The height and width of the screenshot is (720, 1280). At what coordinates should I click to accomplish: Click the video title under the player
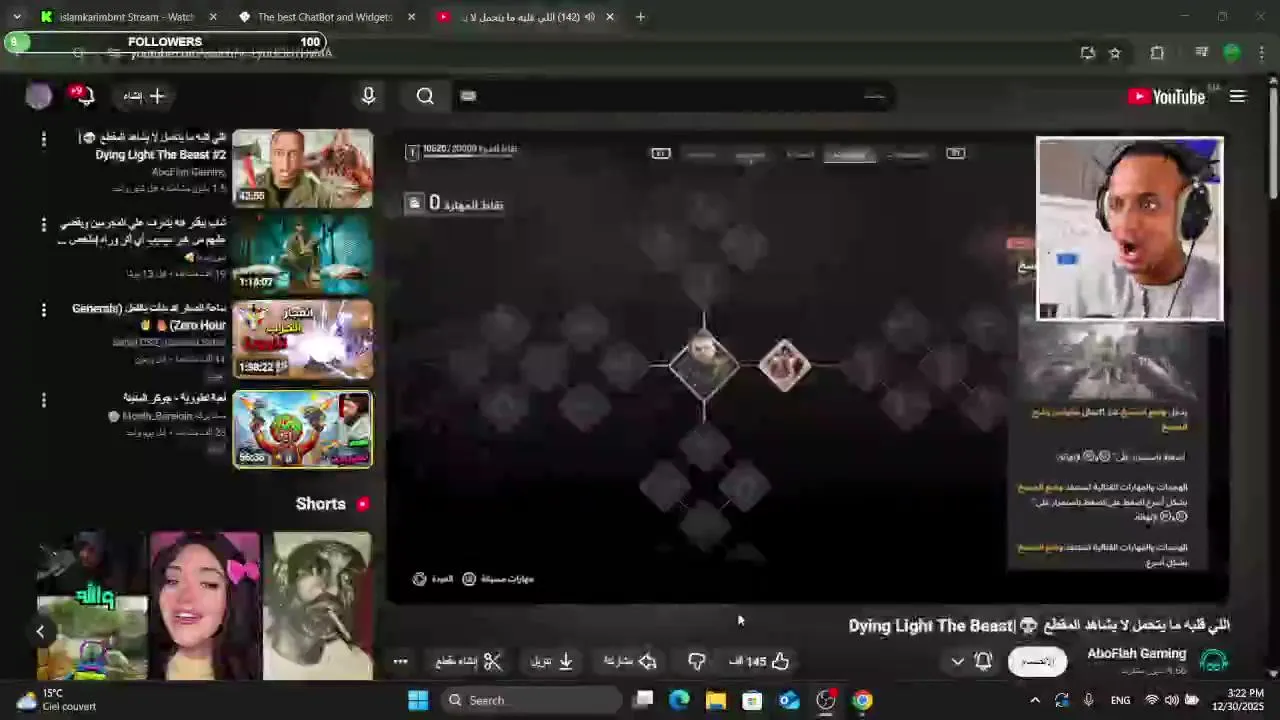tap(1039, 626)
